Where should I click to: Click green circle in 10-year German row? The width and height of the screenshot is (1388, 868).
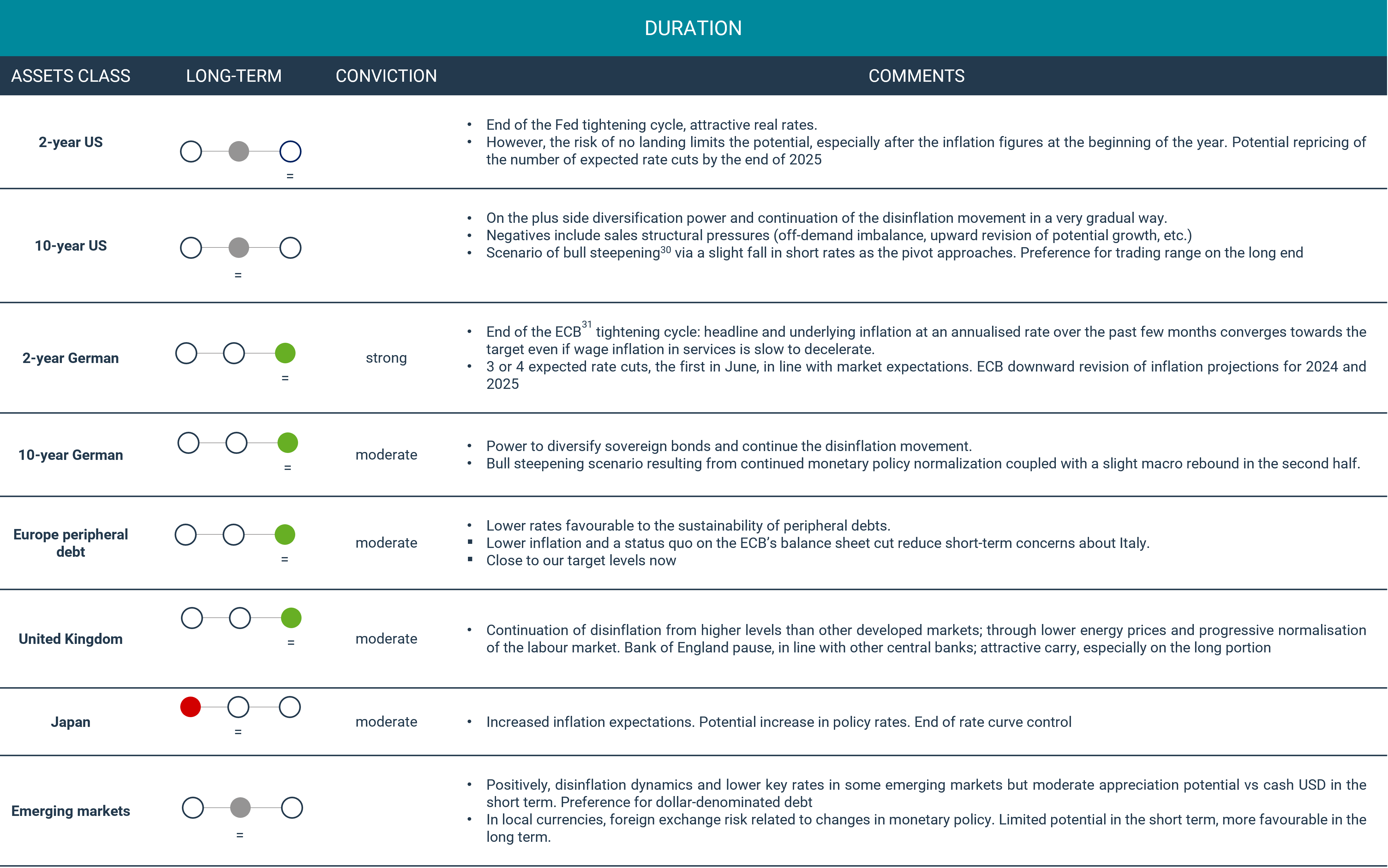pyautogui.click(x=288, y=443)
